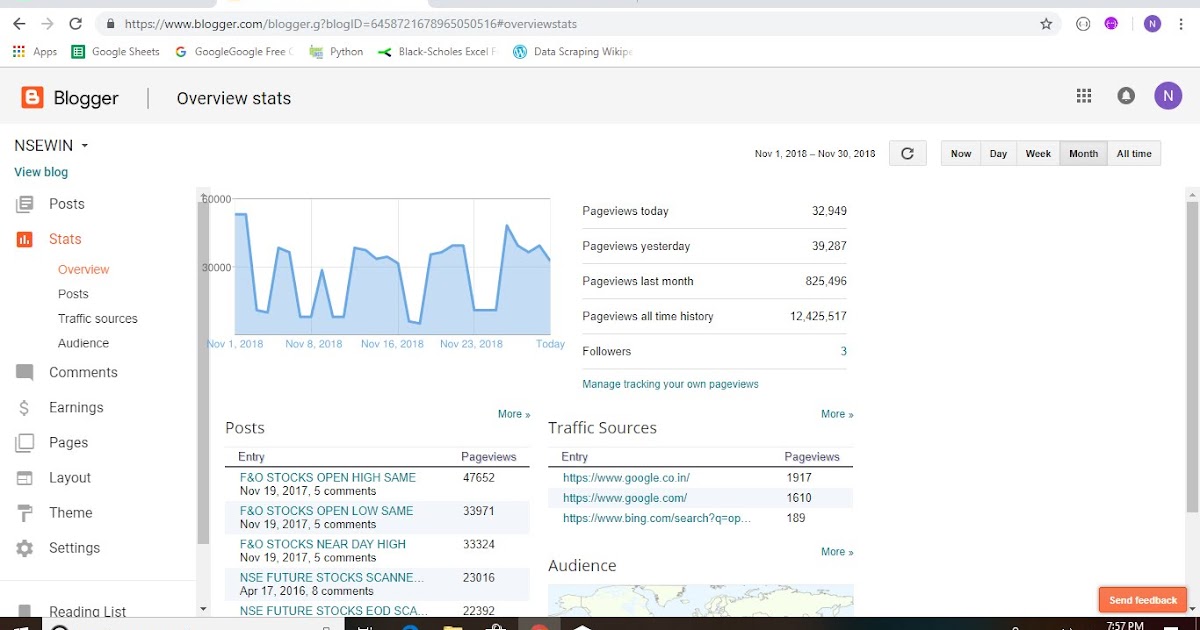
Task: Switch to the Now stats view
Action: (960, 153)
